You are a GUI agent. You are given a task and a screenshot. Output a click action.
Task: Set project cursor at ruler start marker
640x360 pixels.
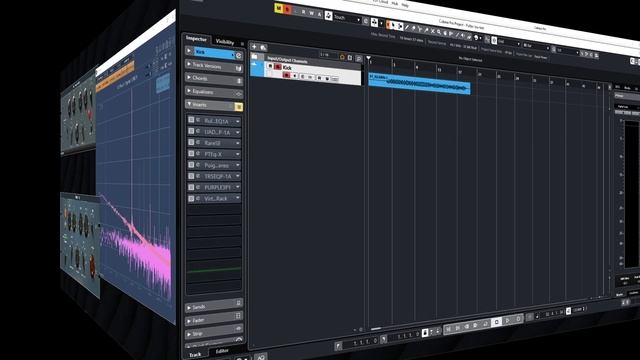pyautogui.click(x=369, y=59)
